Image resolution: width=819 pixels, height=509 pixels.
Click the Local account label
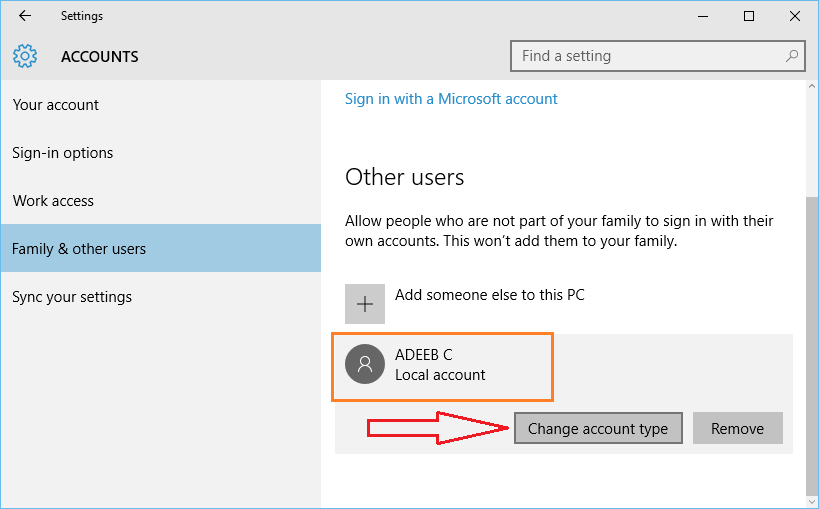click(440, 375)
